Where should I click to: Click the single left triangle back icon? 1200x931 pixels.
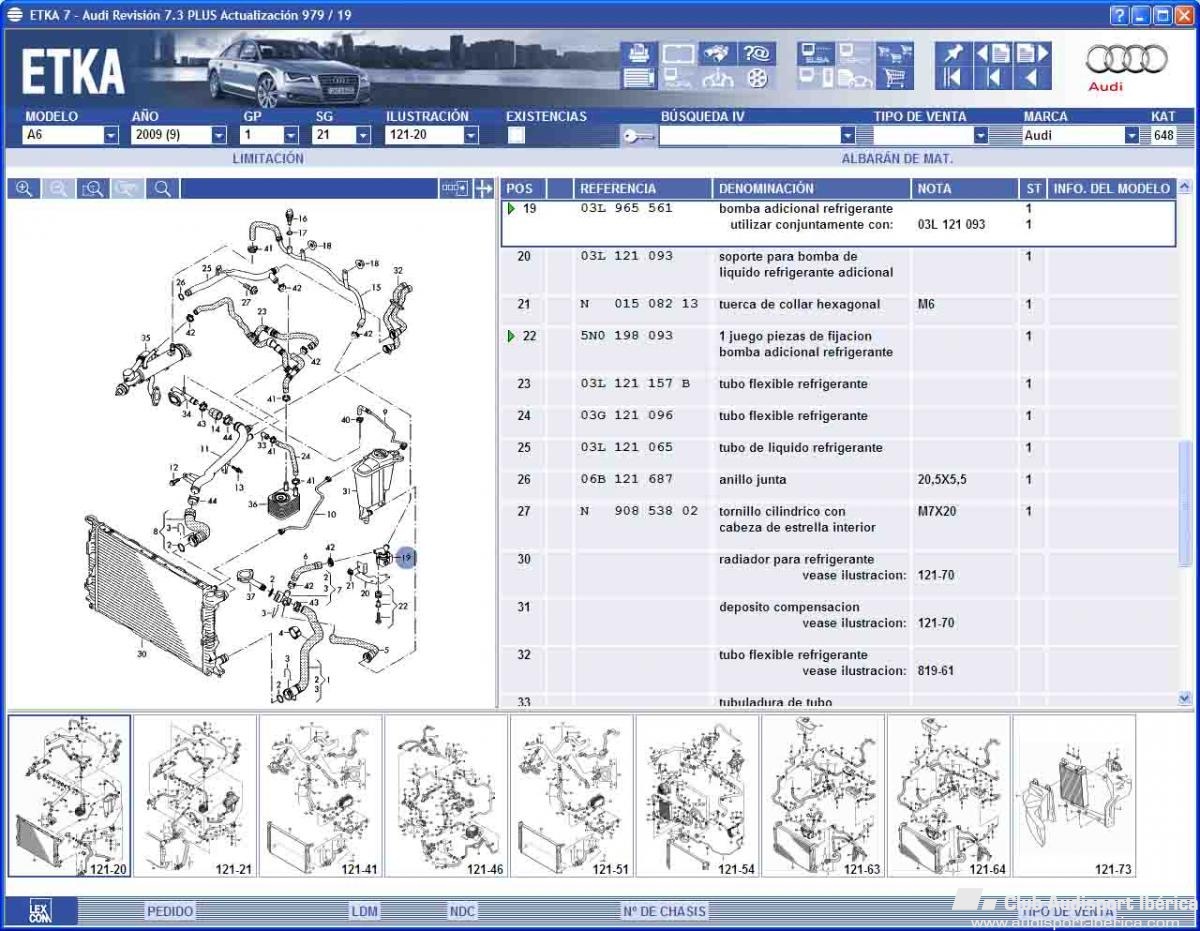click(1033, 78)
